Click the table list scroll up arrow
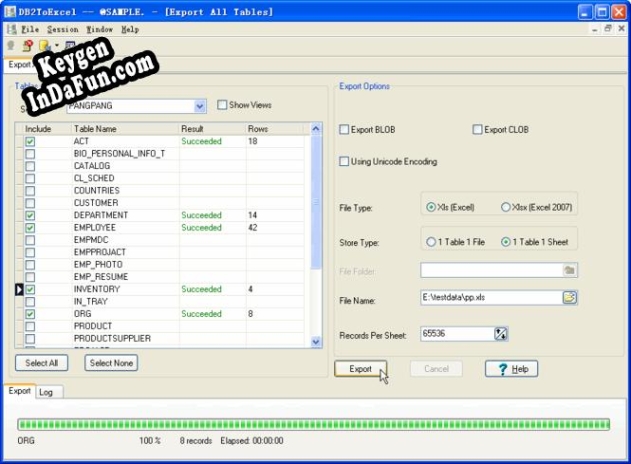Image resolution: width=631 pixels, height=464 pixels. [x=316, y=129]
